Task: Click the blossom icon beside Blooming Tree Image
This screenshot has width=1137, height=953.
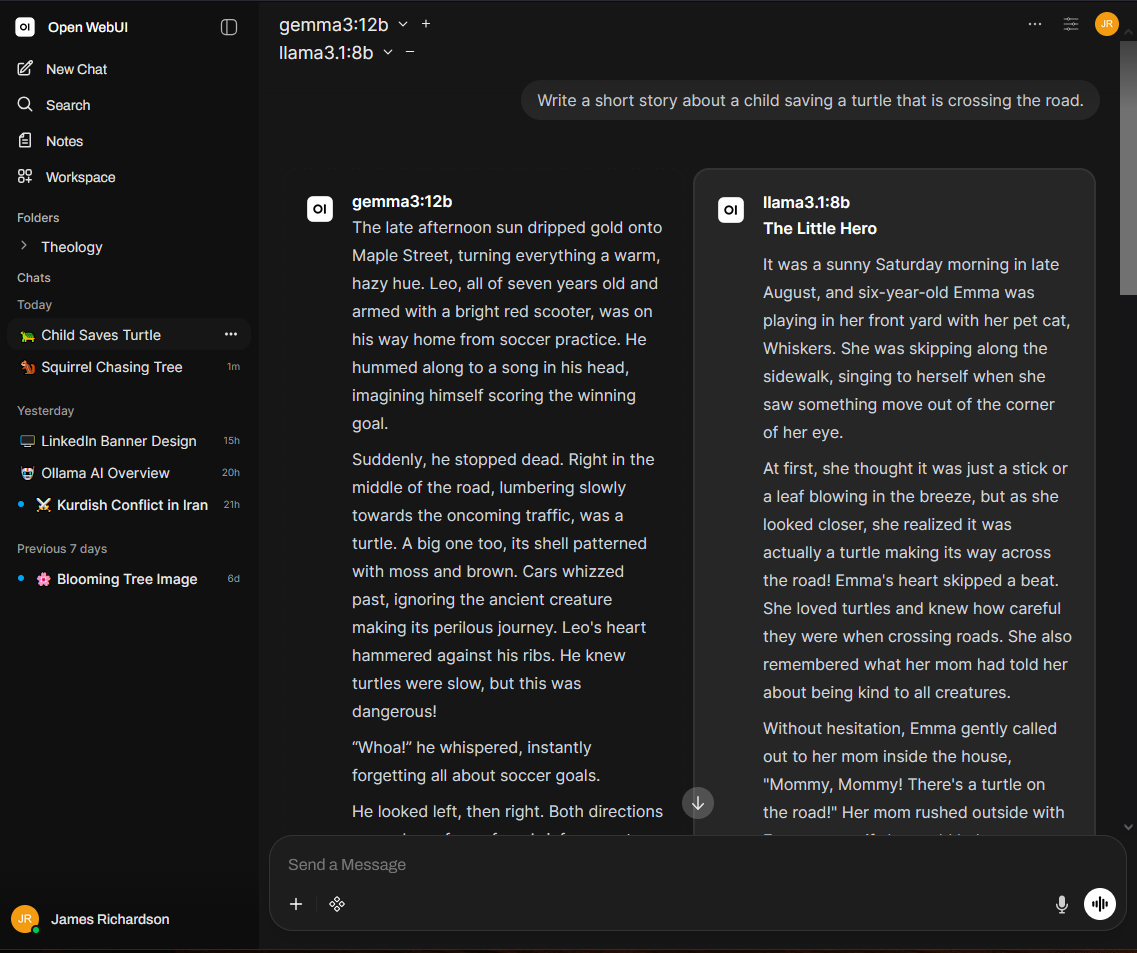Action: pos(44,579)
